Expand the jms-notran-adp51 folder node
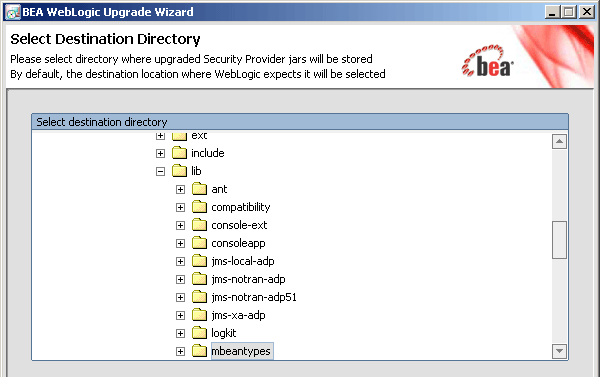 (181, 297)
